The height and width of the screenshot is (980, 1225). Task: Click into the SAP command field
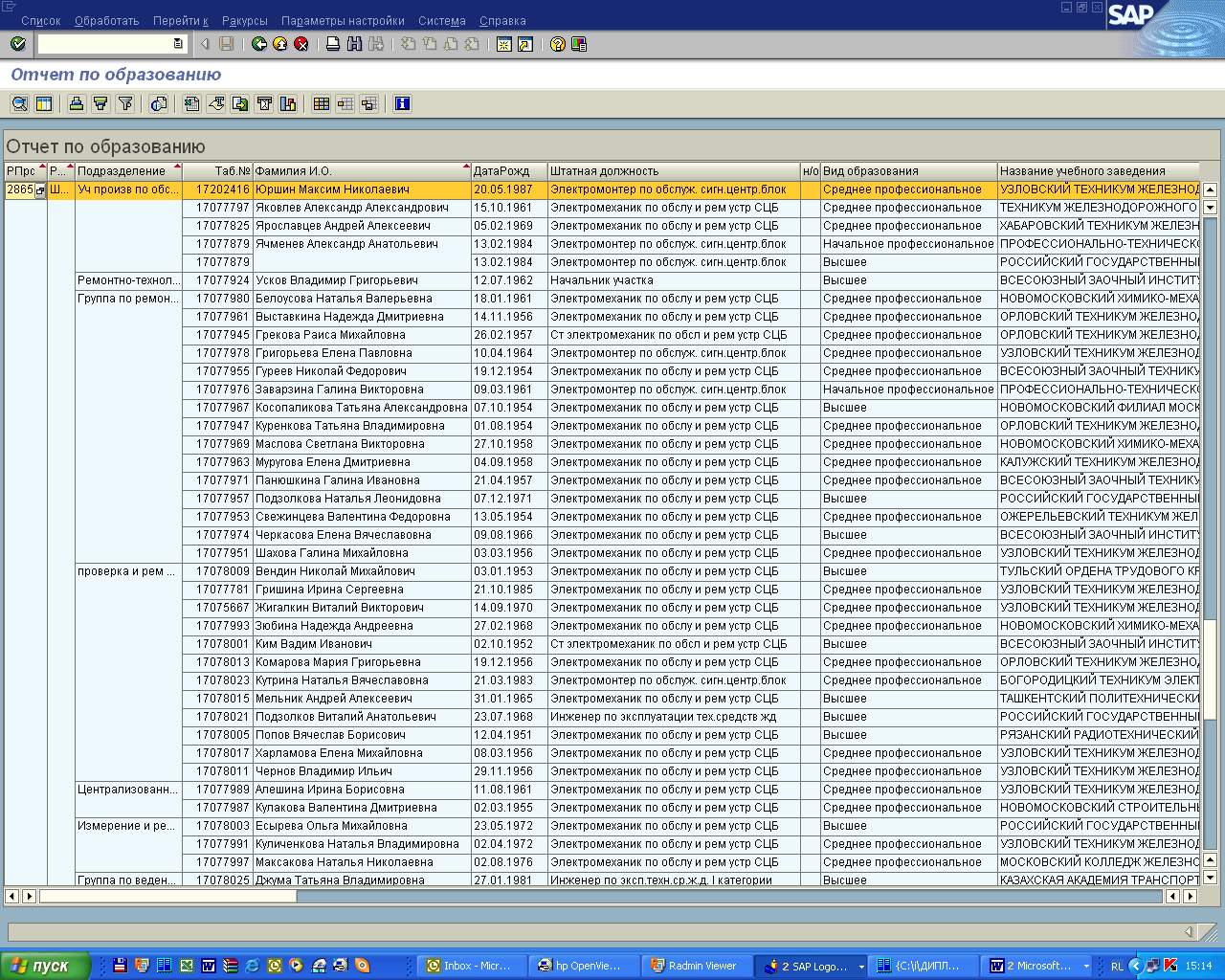click(105, 44)
